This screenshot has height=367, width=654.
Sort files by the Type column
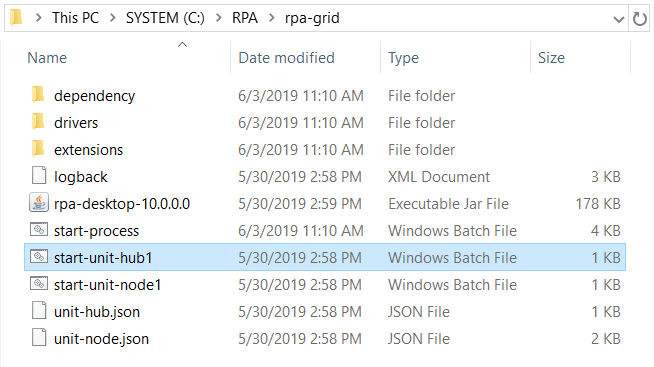click(x=403, y=58)
